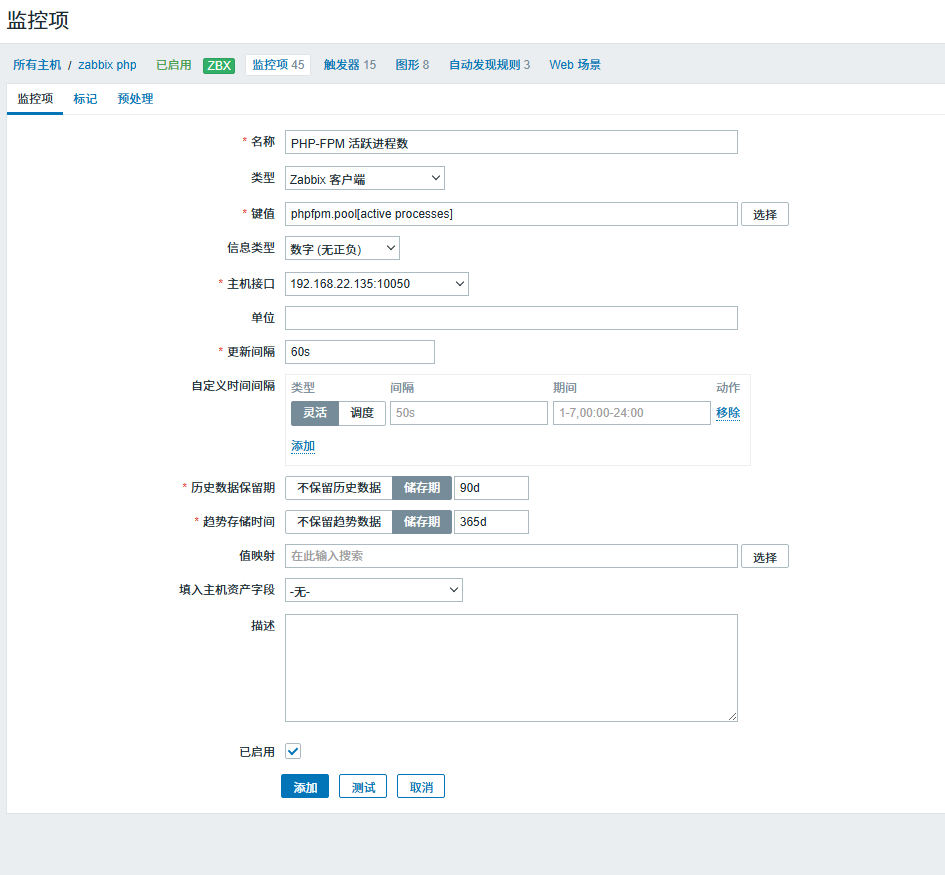This screenshot has height=875, width=945.
Task: Choose 不保留趋势数据 for trend storage
Action: (339, 522)
